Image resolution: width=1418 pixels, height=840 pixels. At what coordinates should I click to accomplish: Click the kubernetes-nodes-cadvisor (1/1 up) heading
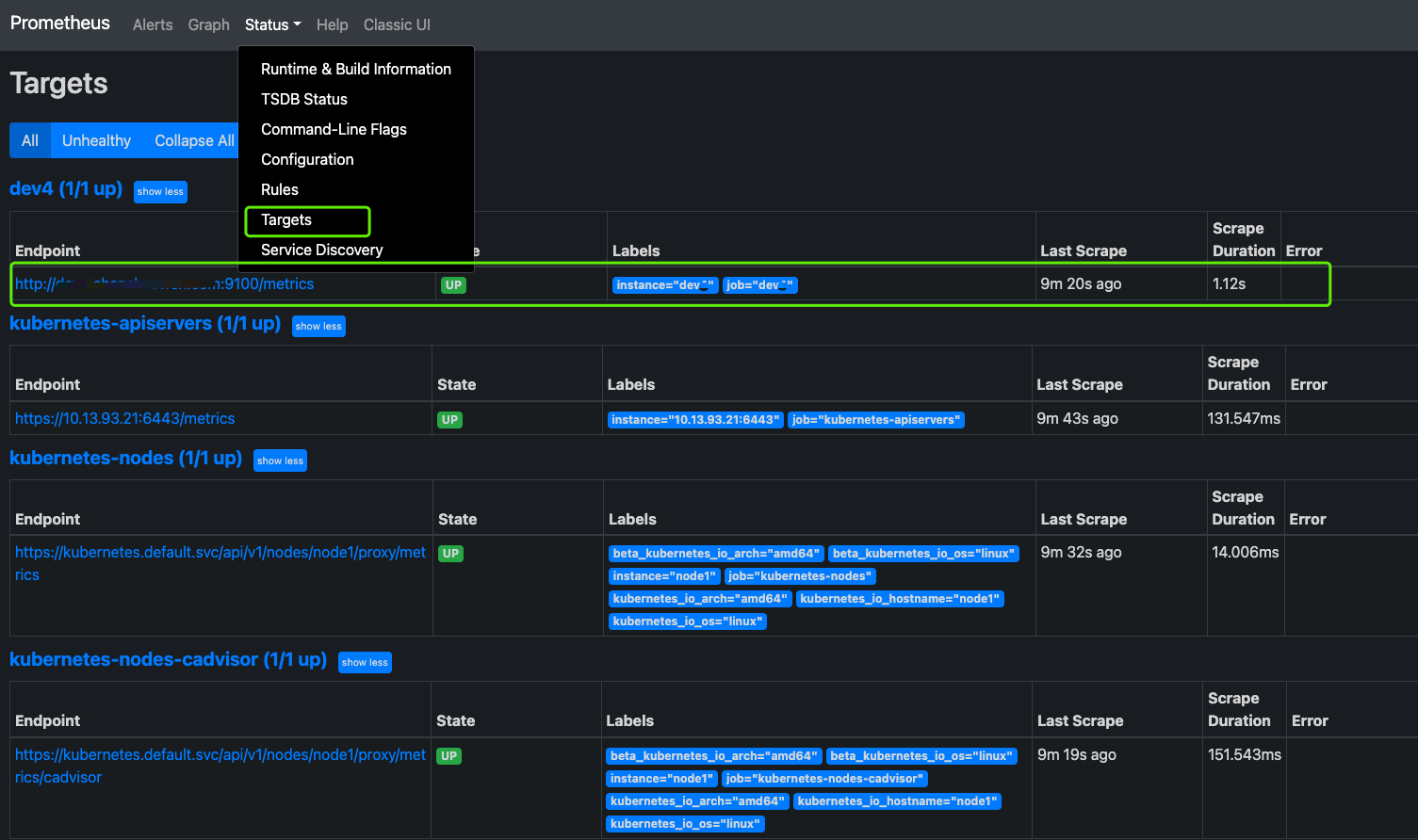168,659
